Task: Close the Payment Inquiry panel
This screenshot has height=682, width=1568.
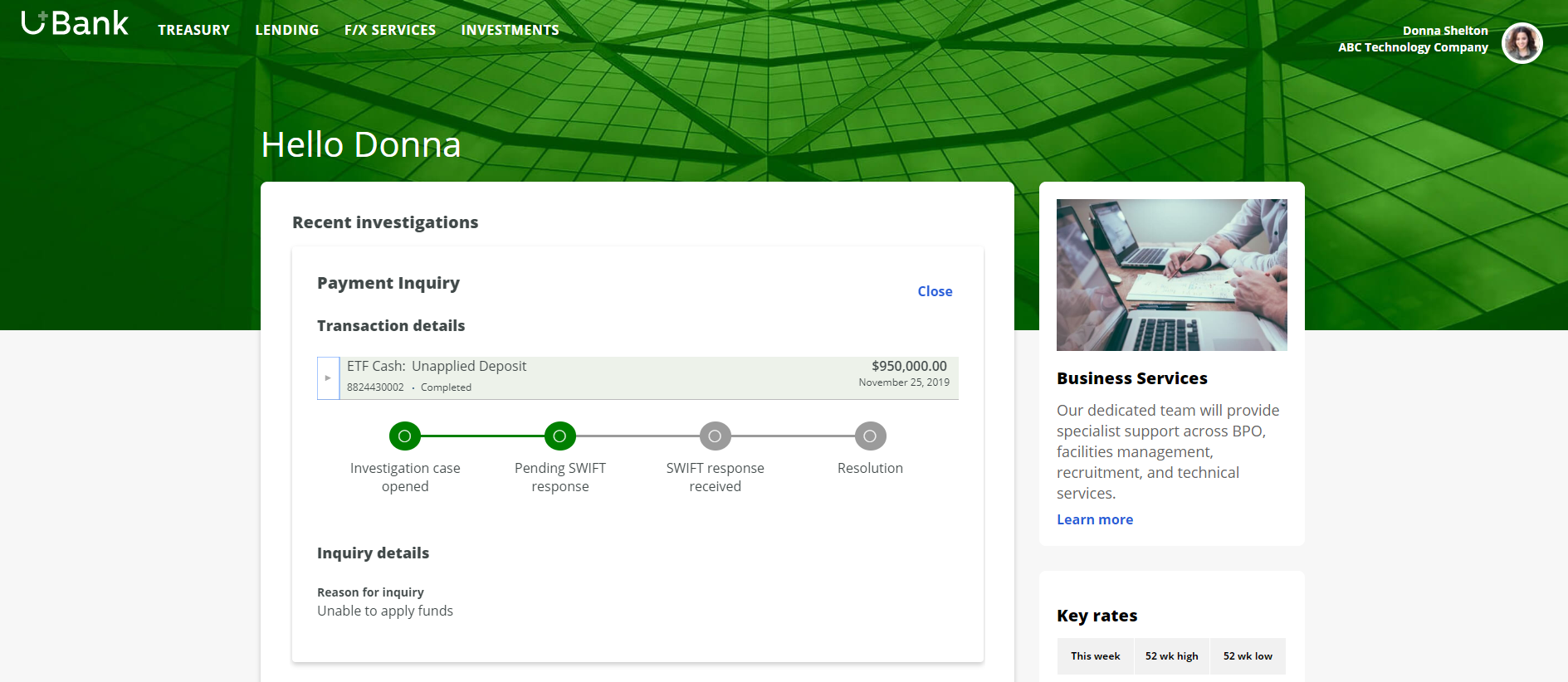Action: click(x=935, y=291)
